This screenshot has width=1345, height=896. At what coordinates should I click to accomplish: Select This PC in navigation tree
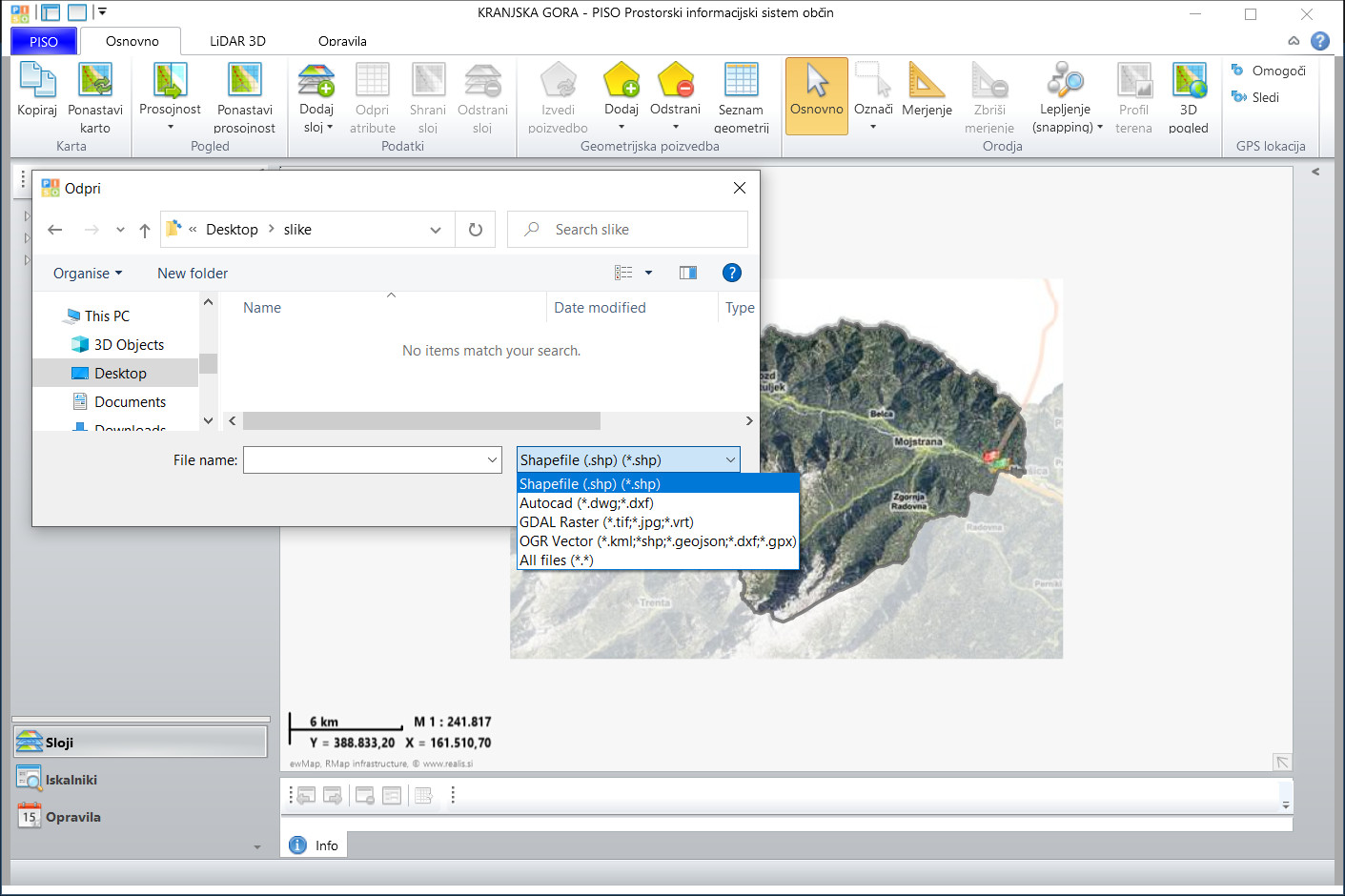coord(107,316)
